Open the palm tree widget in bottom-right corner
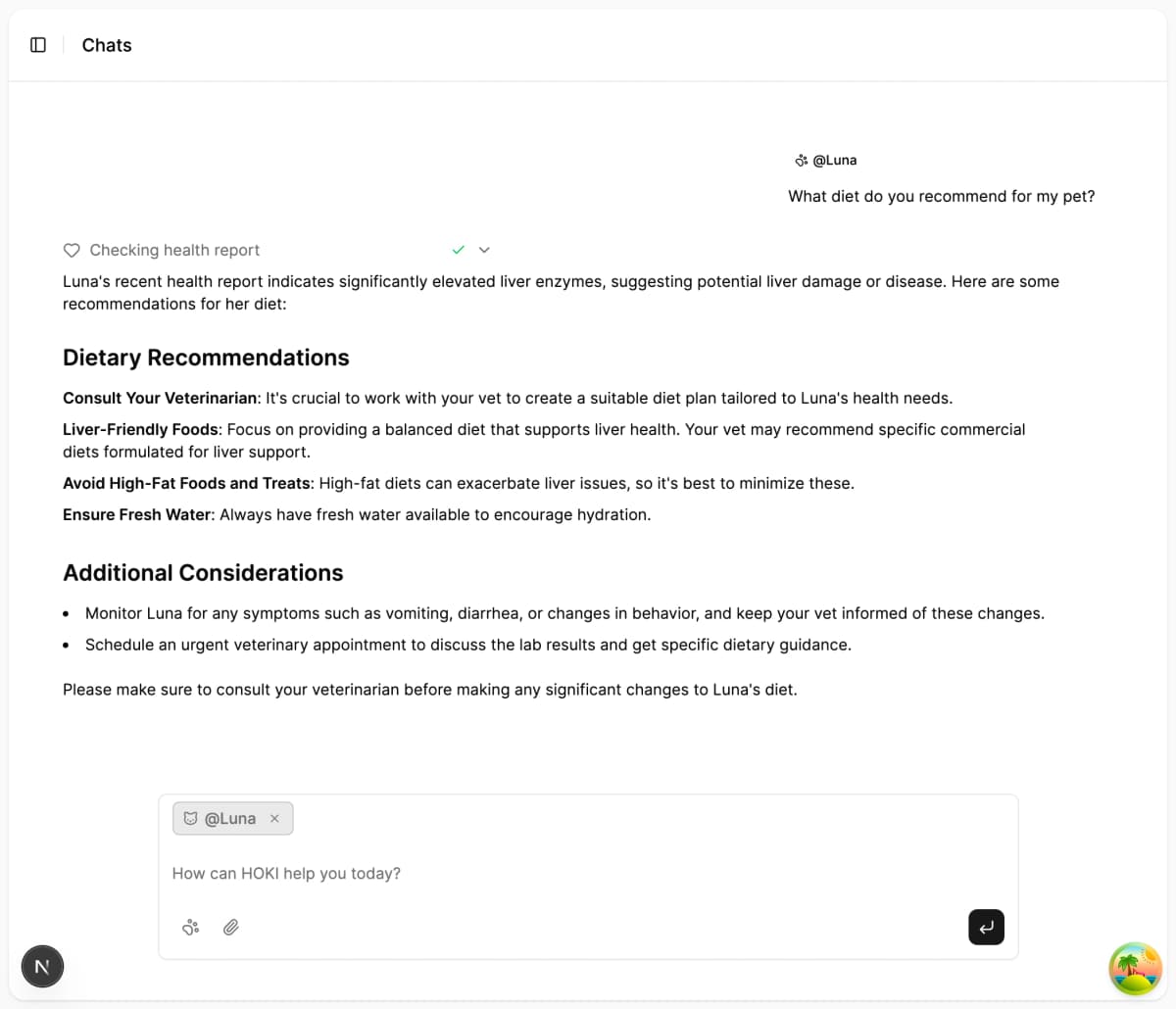This screenshot has width=1176, height=1009. (1135, 969)
